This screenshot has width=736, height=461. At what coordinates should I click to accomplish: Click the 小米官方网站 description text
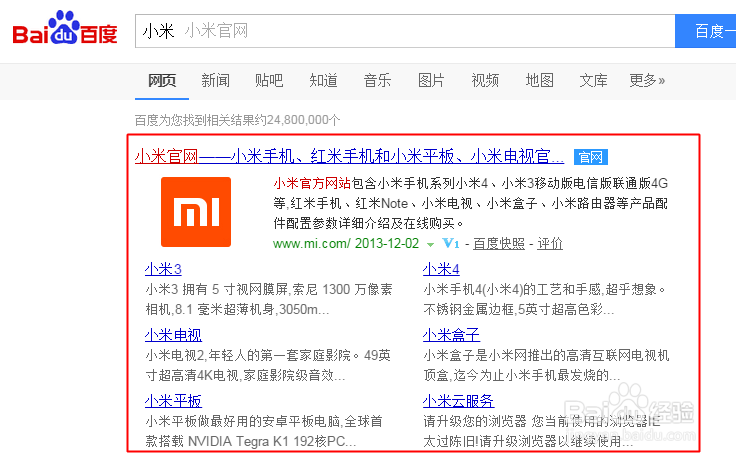pos(470,203)
